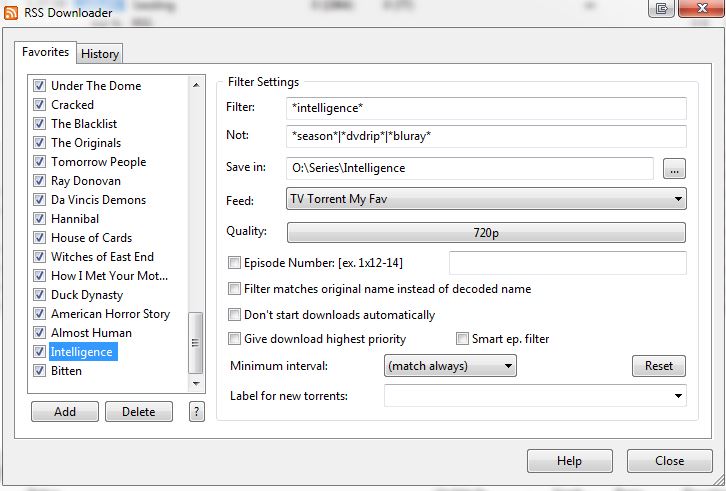The height and width of the screenshot is (491, 726).
Task: Check Give download highest priority
Action: [x=235, y=339]
